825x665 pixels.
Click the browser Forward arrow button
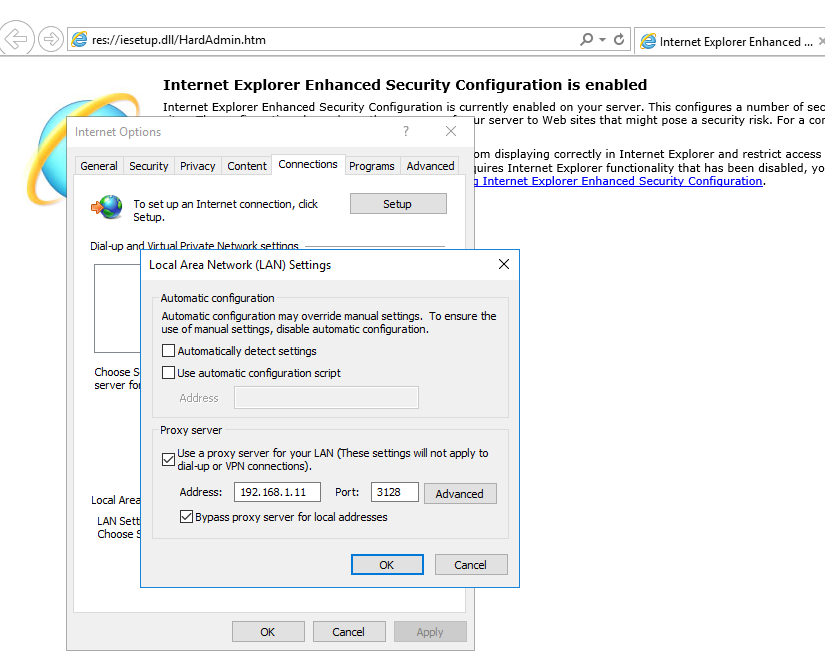(x=51, y=39)
